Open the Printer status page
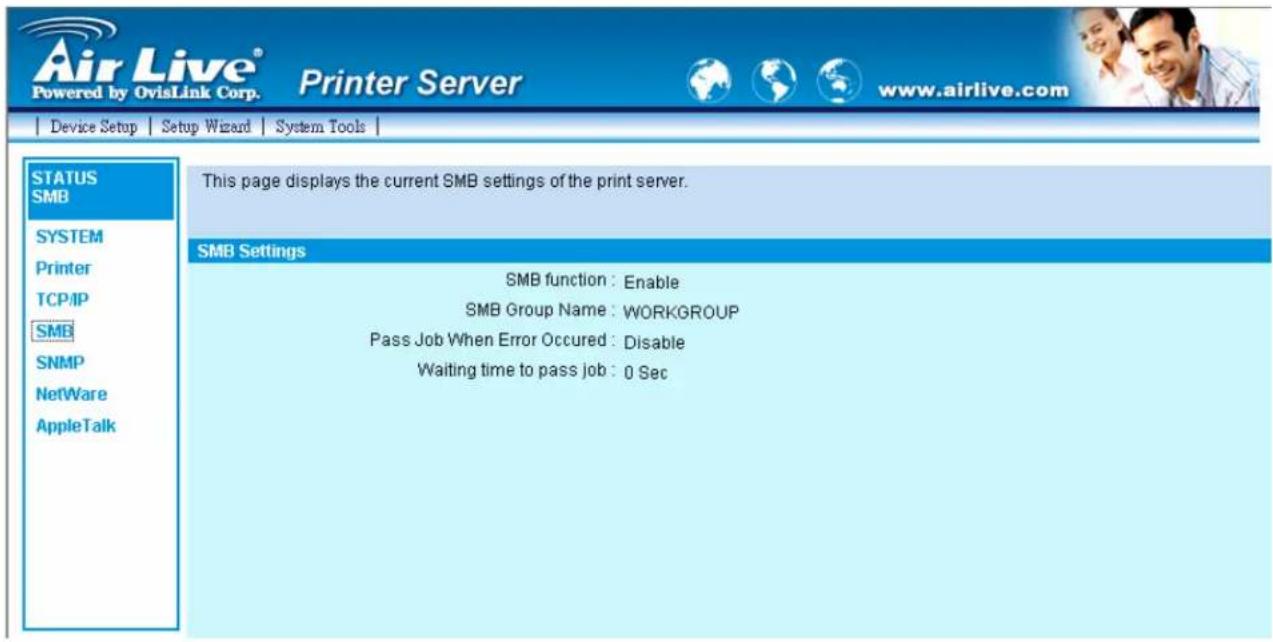Screen dimensions: 1273x642 (63, 268)
